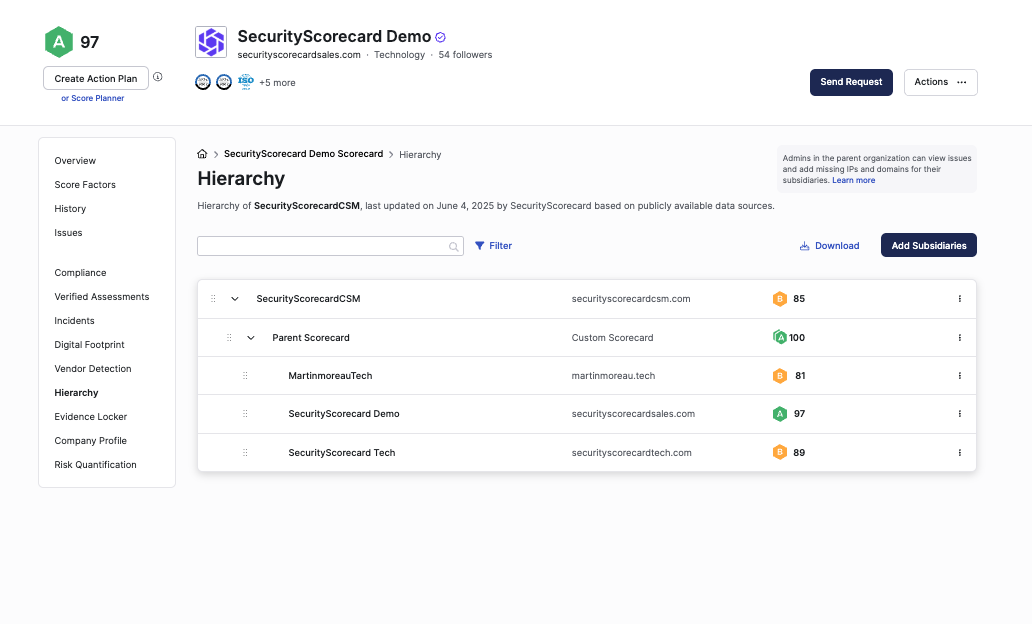Click the info icon beside Create Action Plan

click(x=158, y=77)
